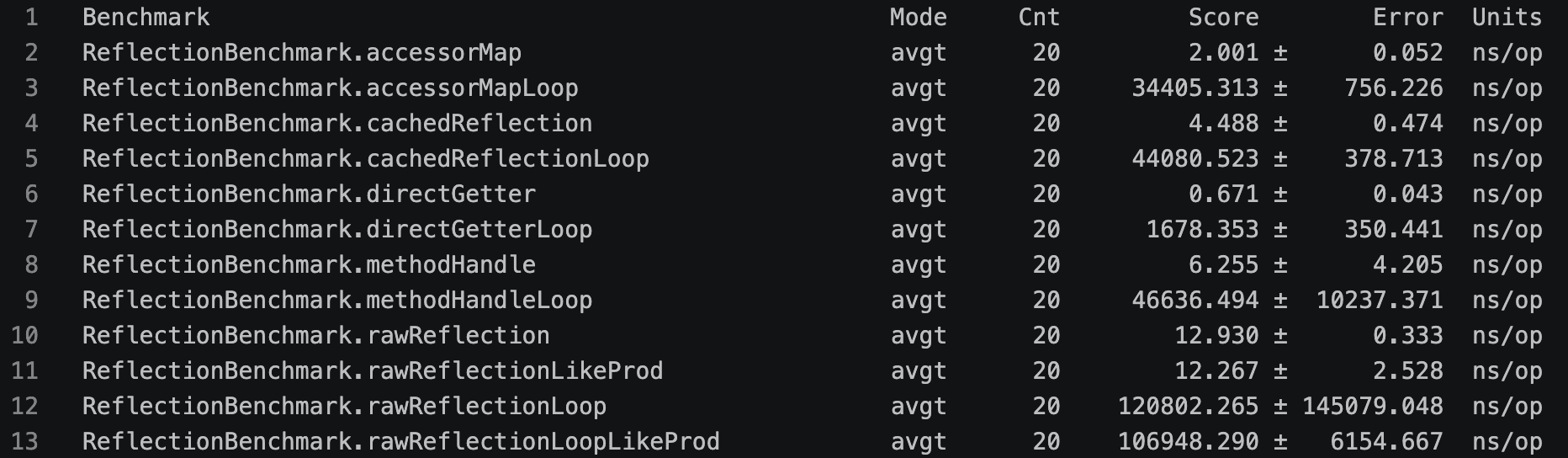
Task: Click ReflectionBenchmark.accessorMap benchmark name
Action: (302, 52)
